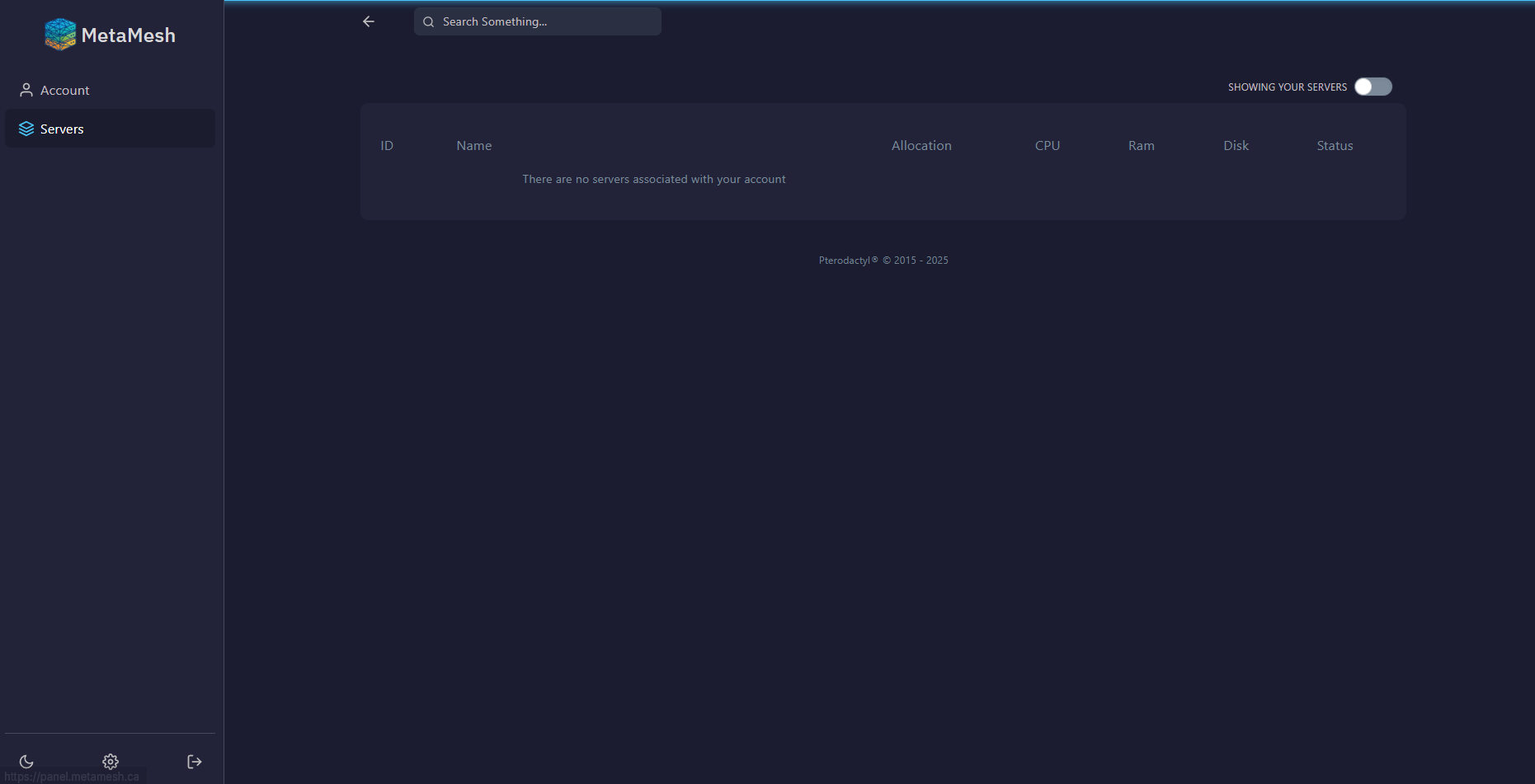Log out using the exit icon
The image size is (1535, 784).
coord(195,761)
